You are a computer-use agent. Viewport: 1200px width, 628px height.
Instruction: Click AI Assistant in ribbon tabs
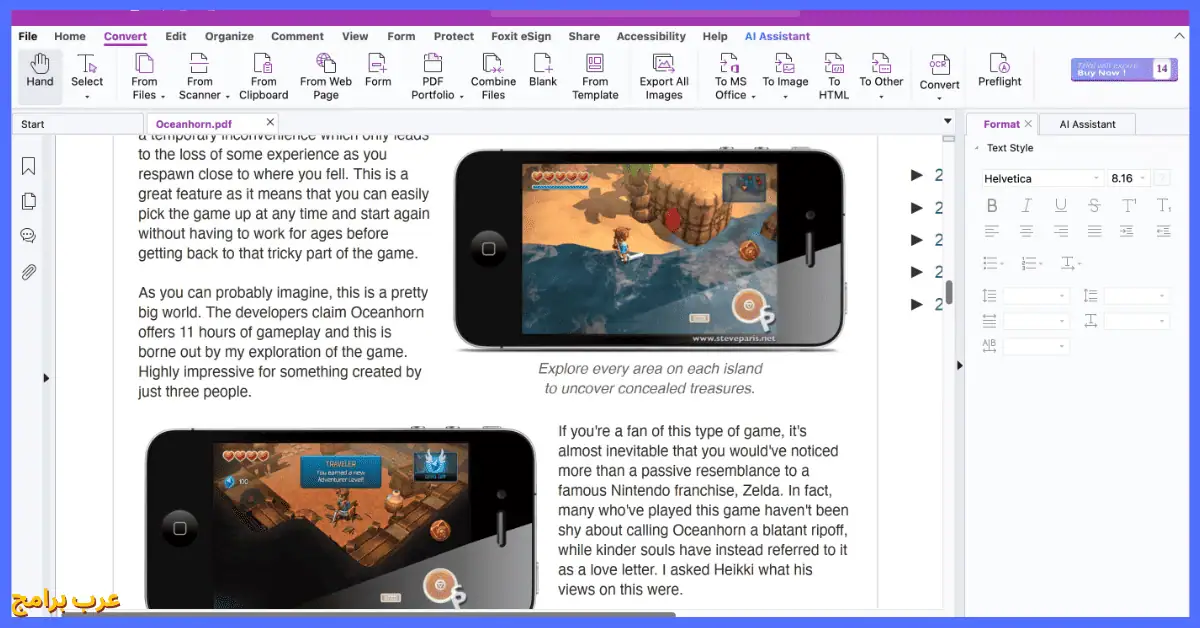pos(777,36)
